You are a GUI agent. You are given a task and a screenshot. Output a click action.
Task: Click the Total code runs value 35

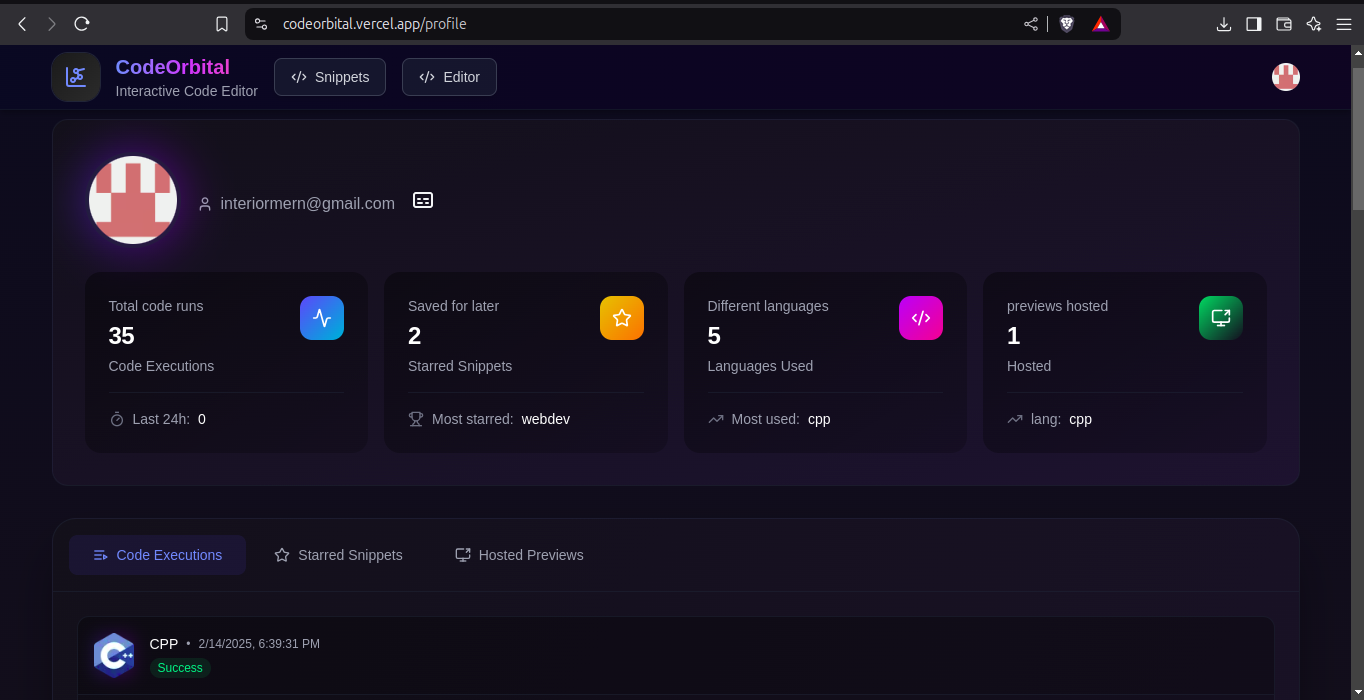[121, 336]
